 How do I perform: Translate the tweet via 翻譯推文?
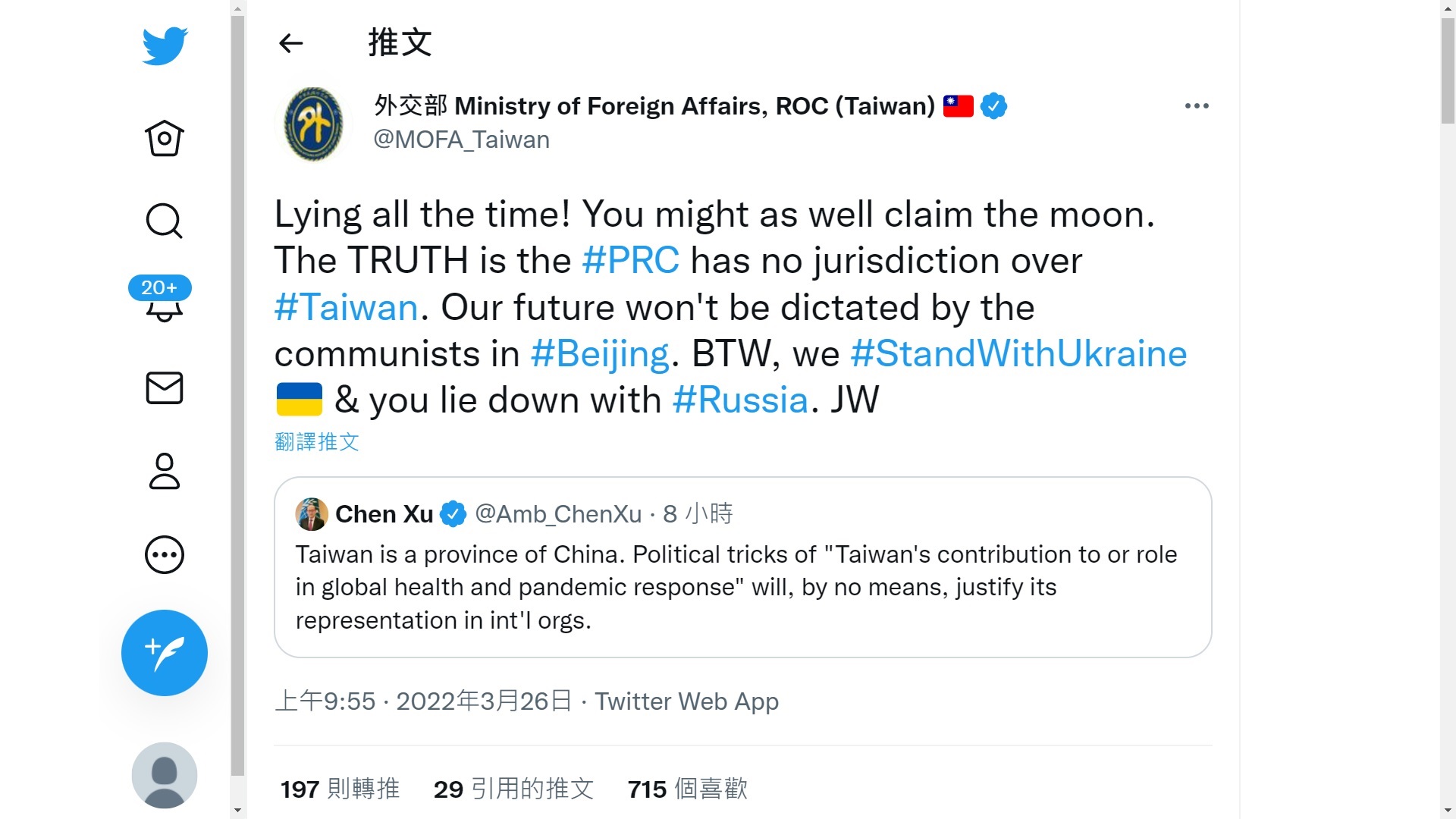317,442
